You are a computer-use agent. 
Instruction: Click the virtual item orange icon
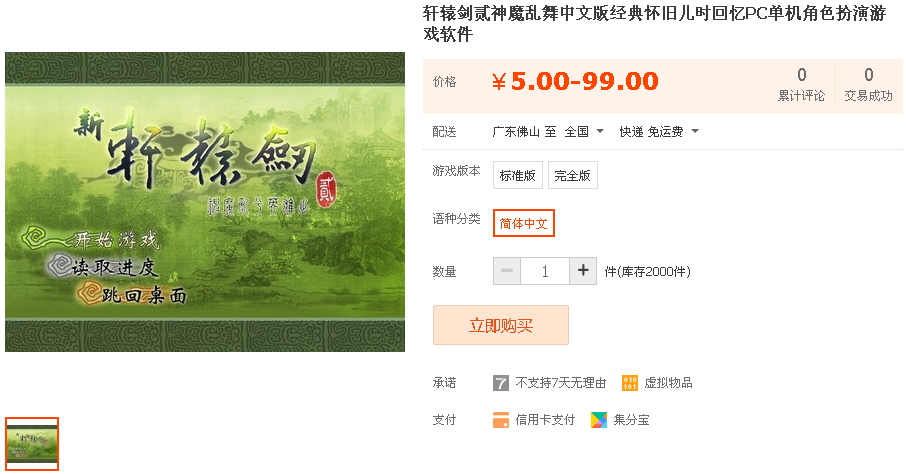630,383
